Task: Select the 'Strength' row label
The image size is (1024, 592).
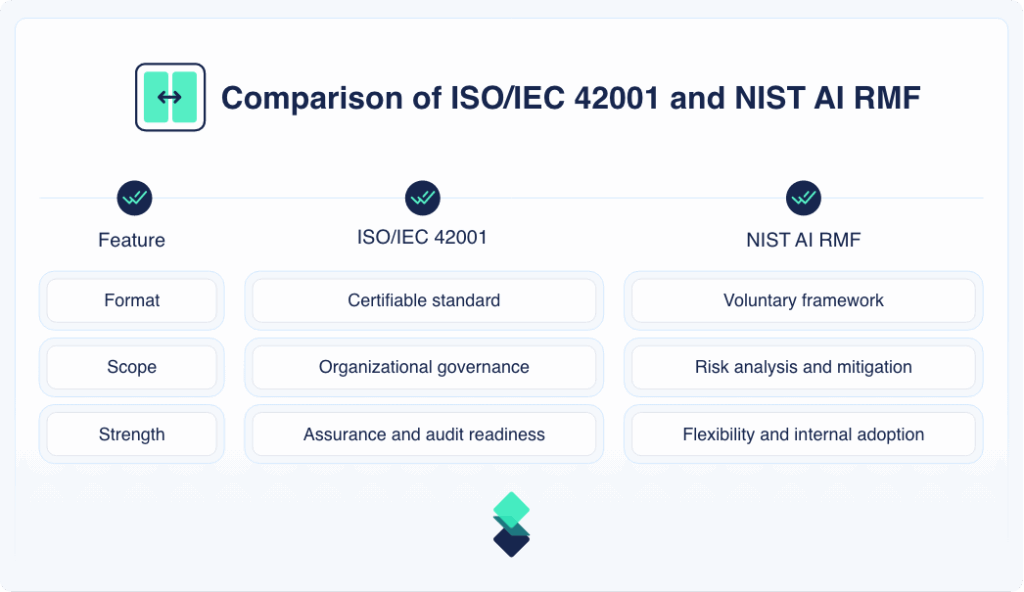Action: 132,435
